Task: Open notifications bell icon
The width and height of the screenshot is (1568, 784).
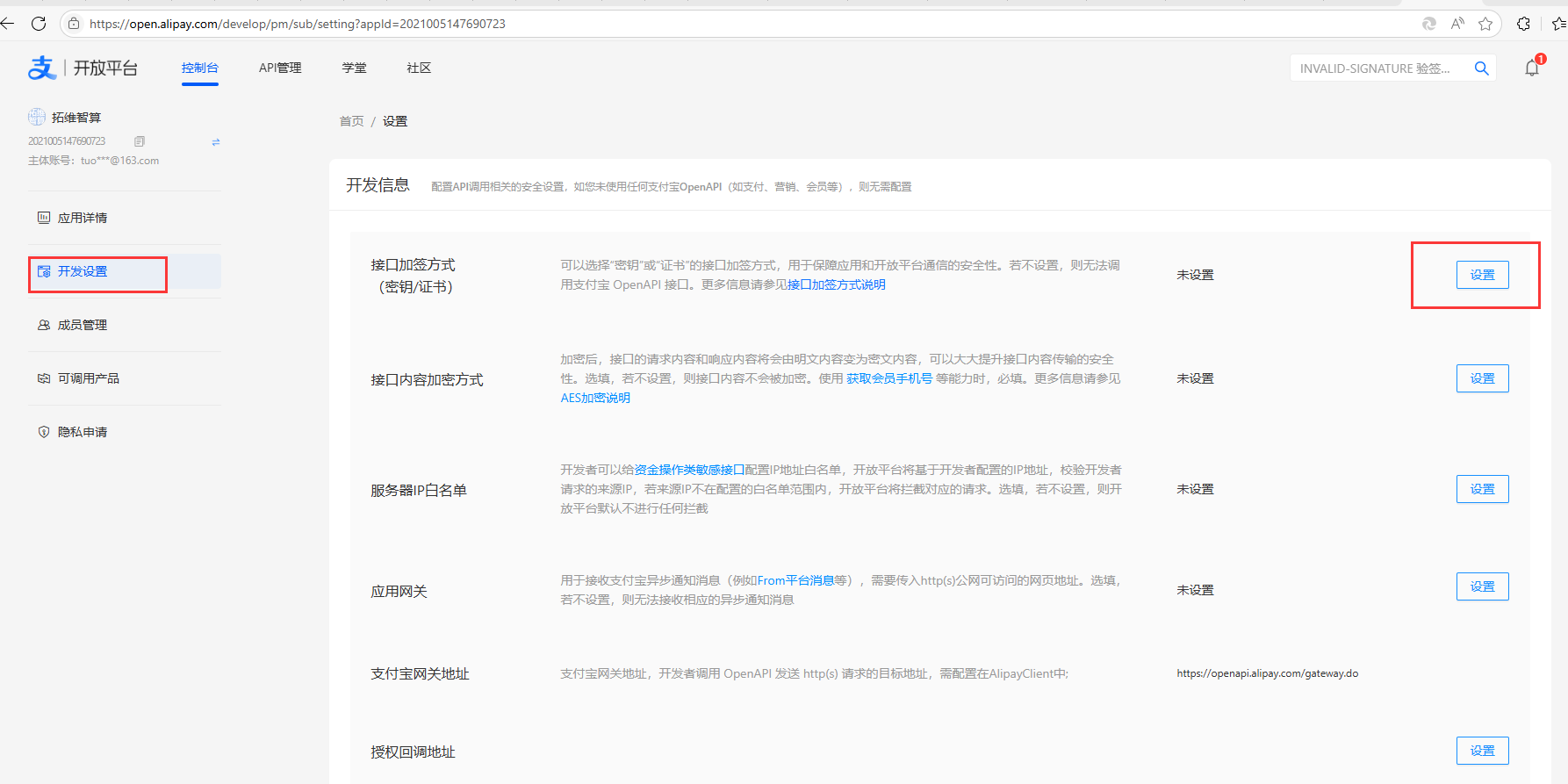Action: coord(1532,68)
